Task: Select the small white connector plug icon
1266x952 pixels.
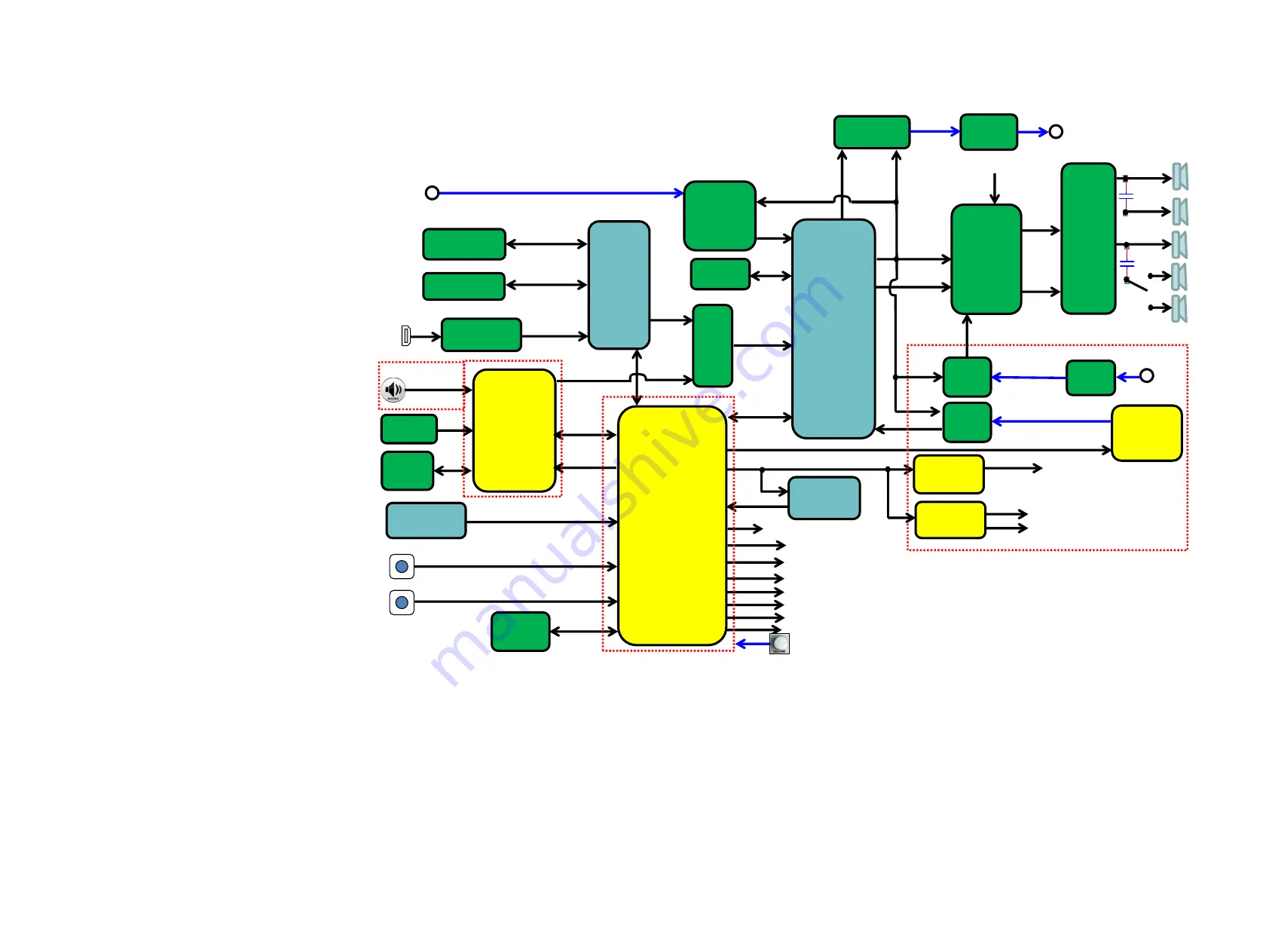Action: (x=406, y=335)
